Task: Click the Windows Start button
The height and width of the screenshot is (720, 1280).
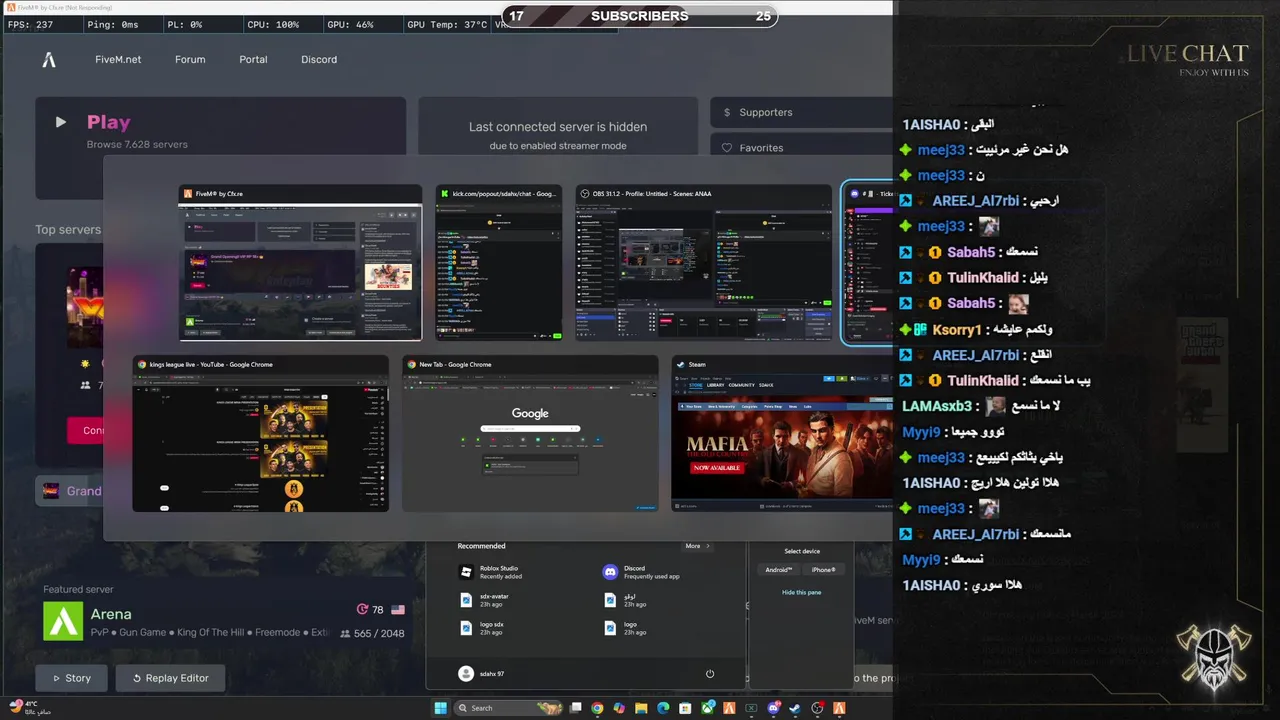Action: point(440,708)
